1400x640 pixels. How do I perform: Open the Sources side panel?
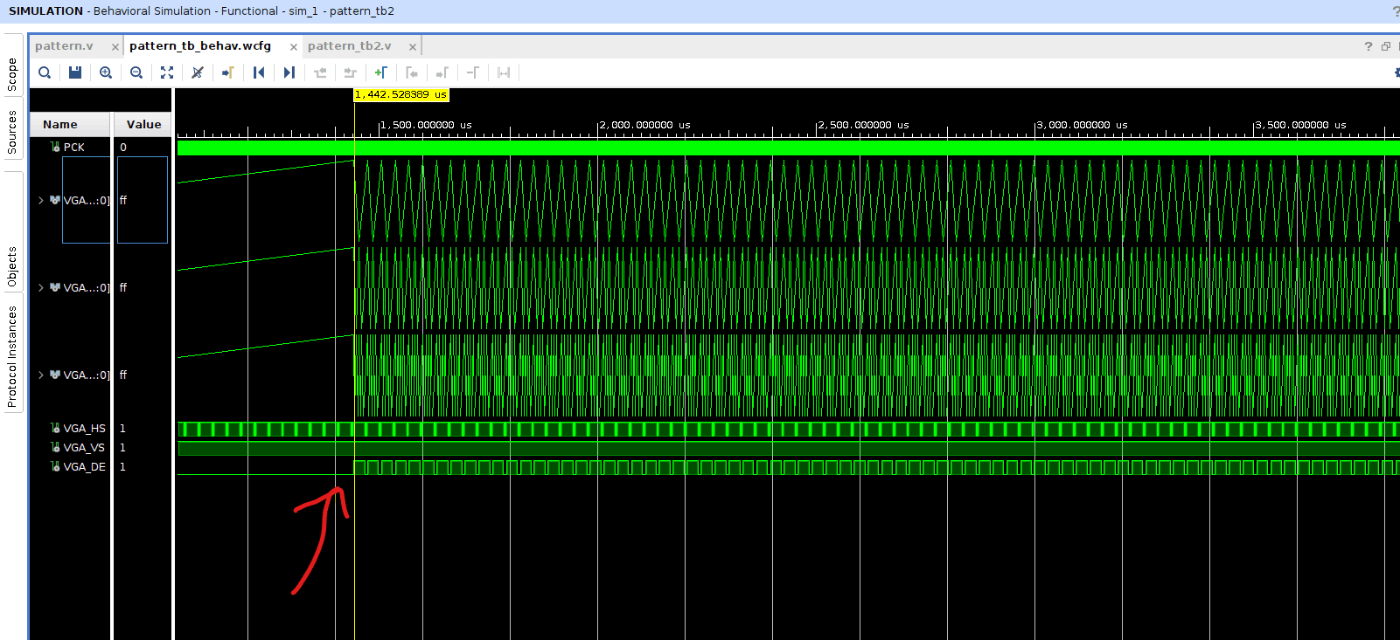(13, 133)
